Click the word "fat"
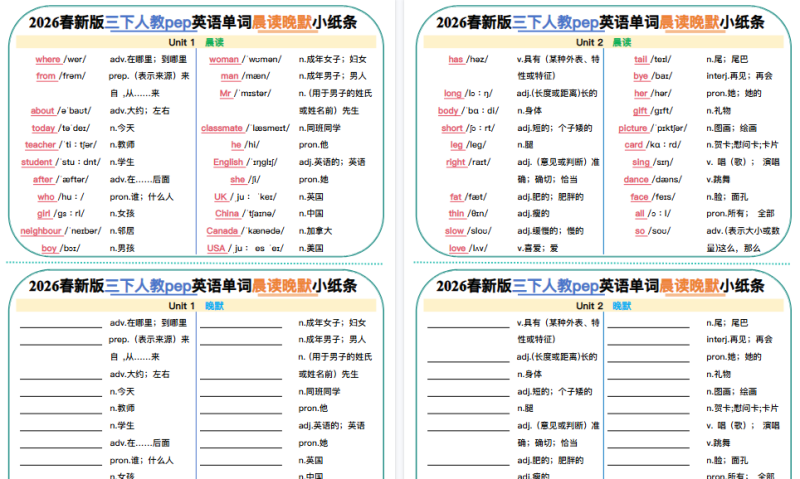 (456, 197)
